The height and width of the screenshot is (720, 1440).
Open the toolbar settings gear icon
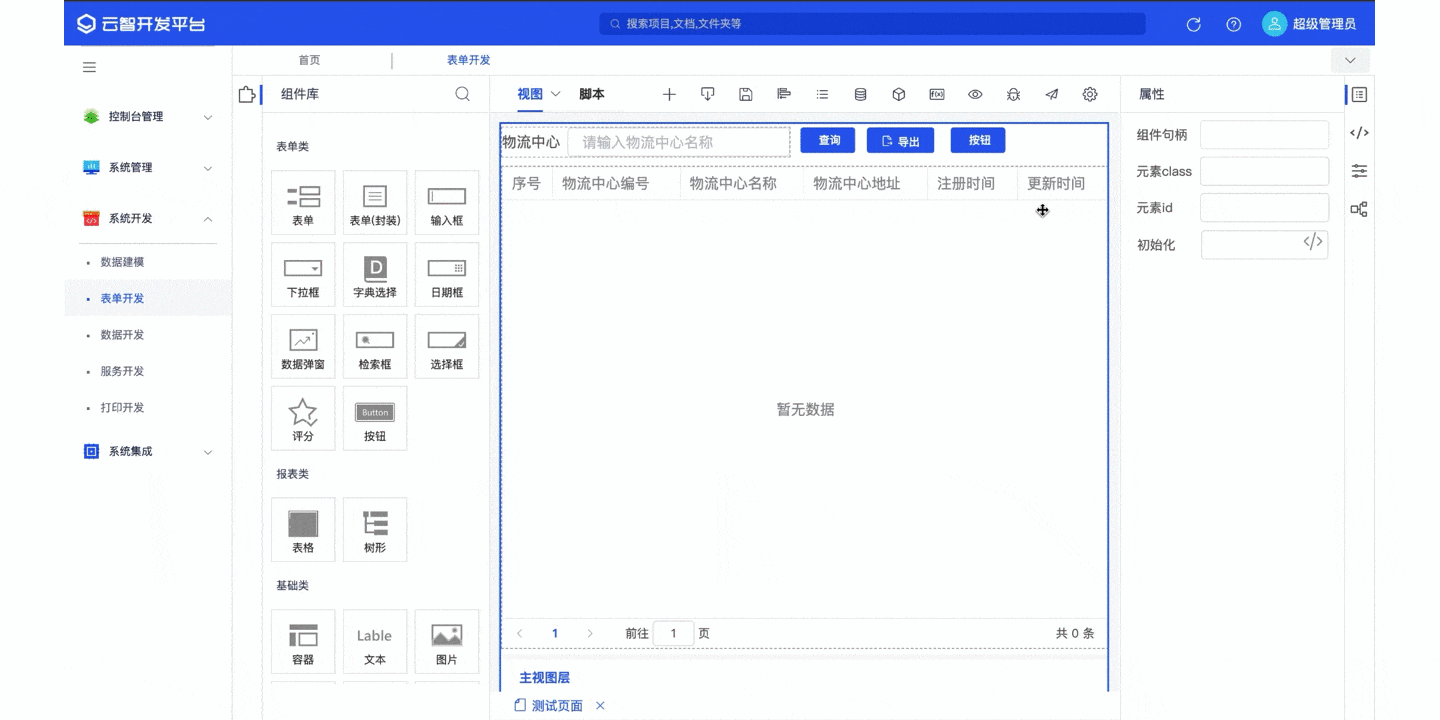click(x=1090, y=94)
